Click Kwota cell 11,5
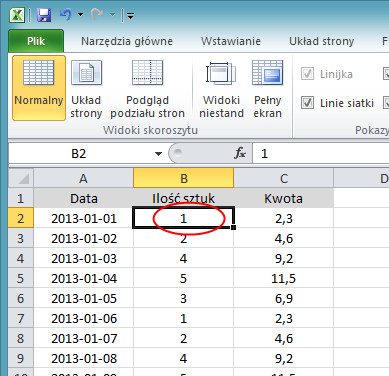This screenshot has width=389, height=376. 284,278
